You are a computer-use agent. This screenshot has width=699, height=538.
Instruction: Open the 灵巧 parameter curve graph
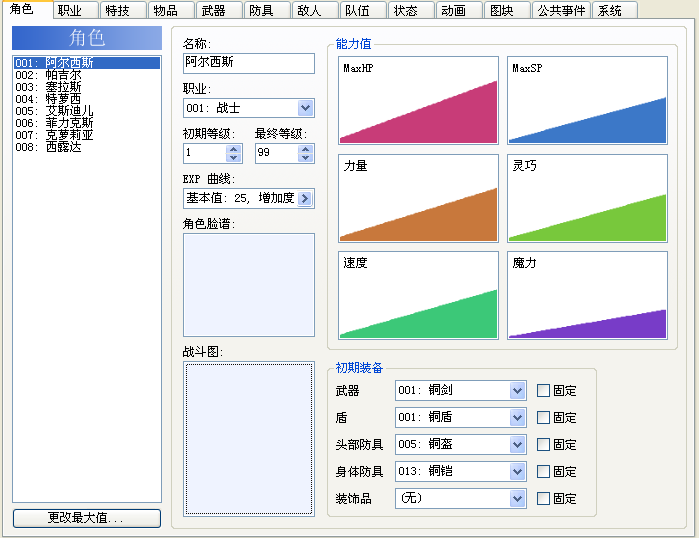(587, 198)
